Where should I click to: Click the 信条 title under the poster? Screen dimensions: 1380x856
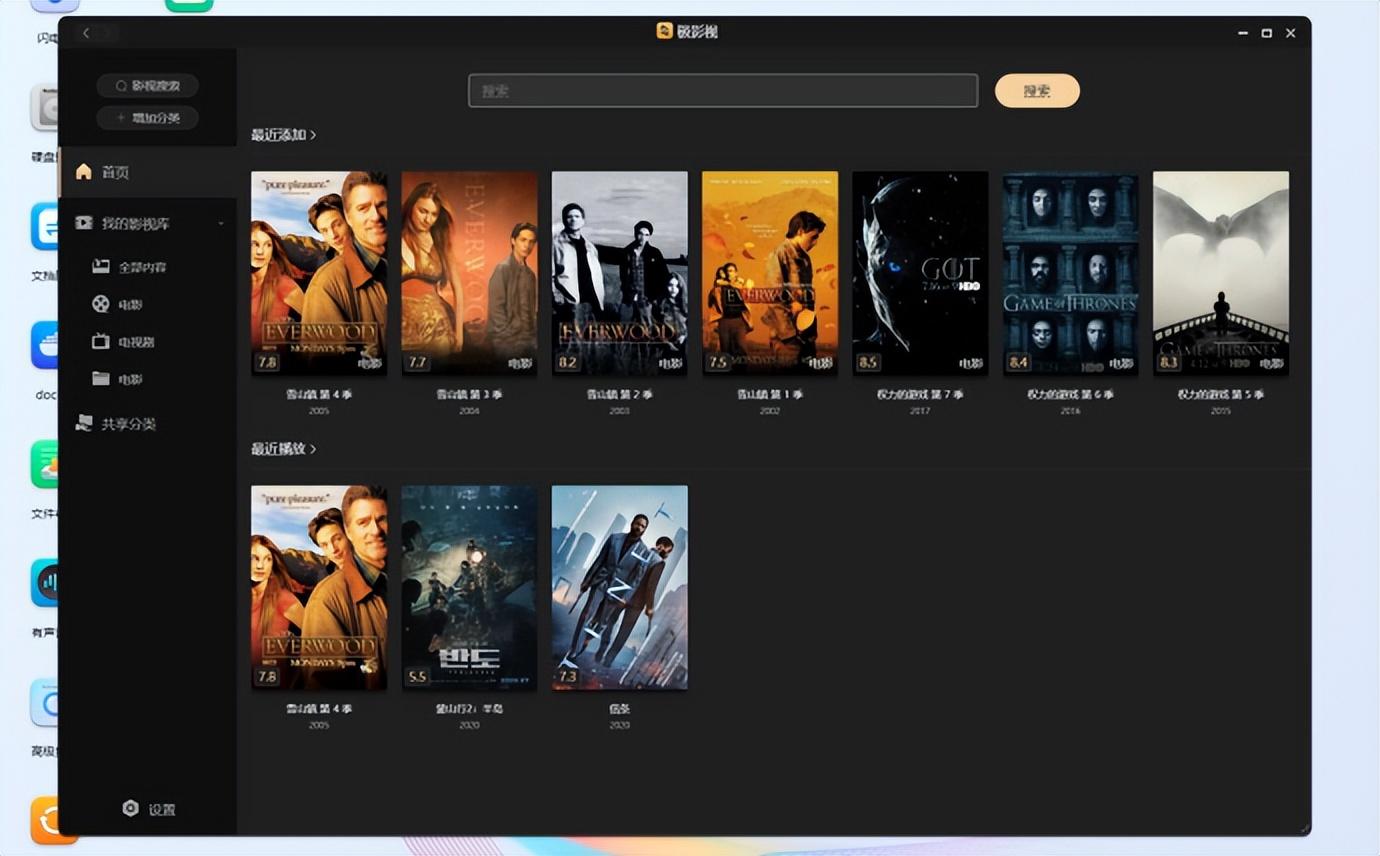point(620,709)
